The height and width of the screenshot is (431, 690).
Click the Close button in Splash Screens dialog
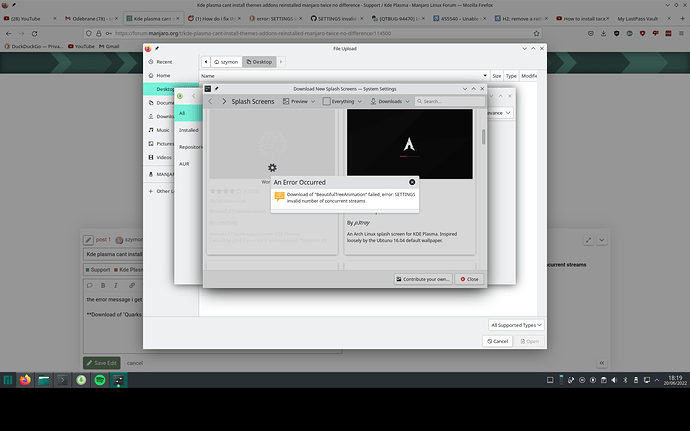click(x=470, y=279)
